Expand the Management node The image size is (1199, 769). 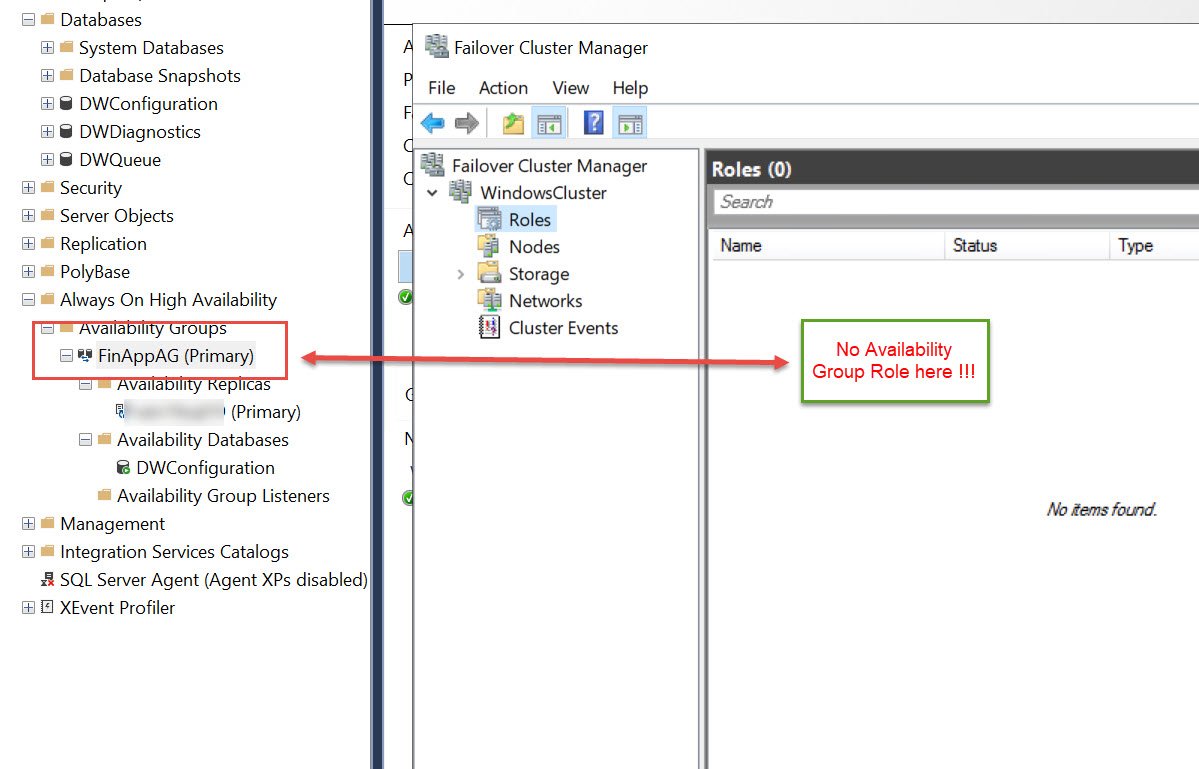click(28, 524)
